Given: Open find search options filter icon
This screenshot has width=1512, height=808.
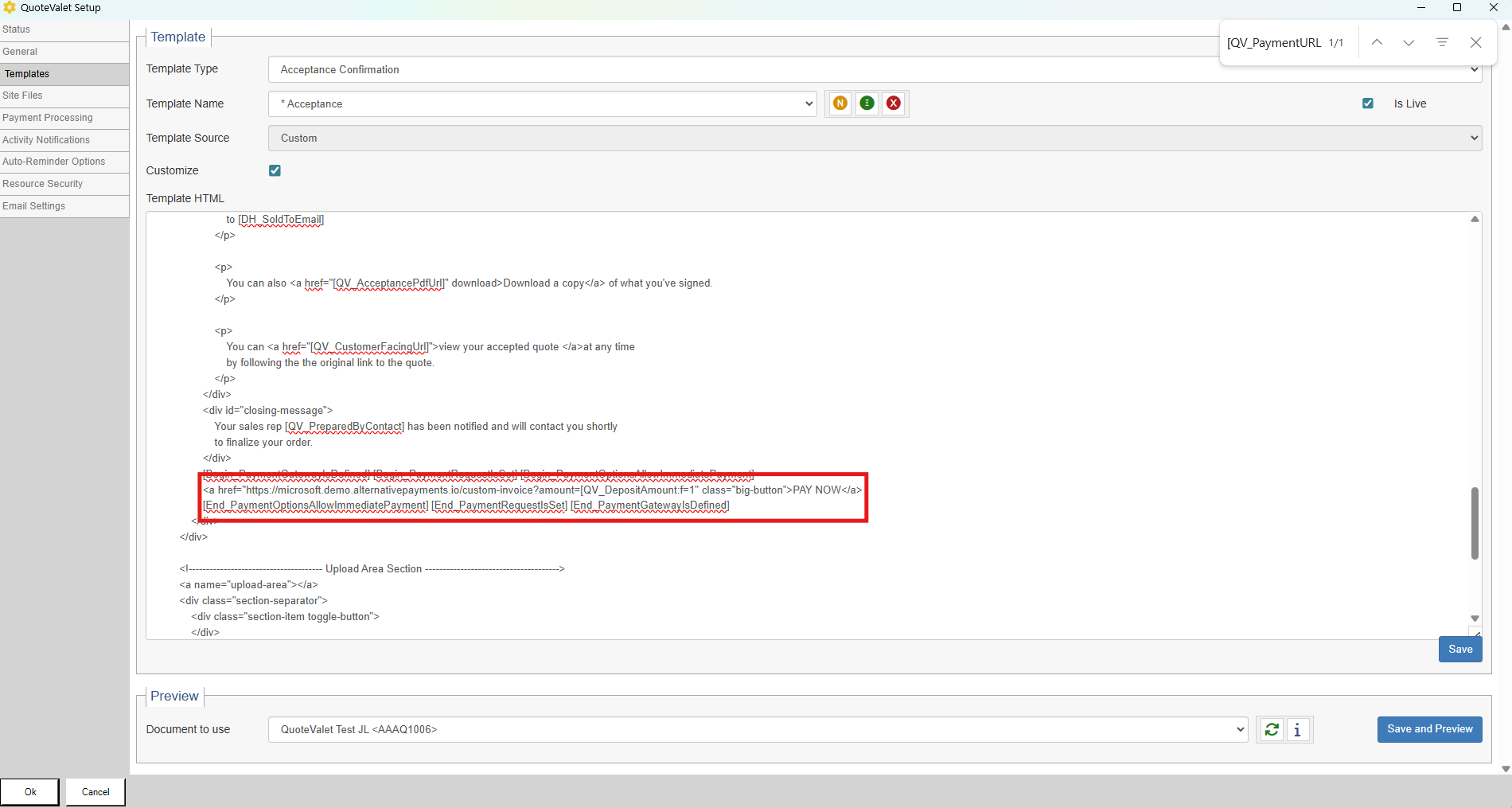Looking at the screenshot, I should coord(1442,42).
